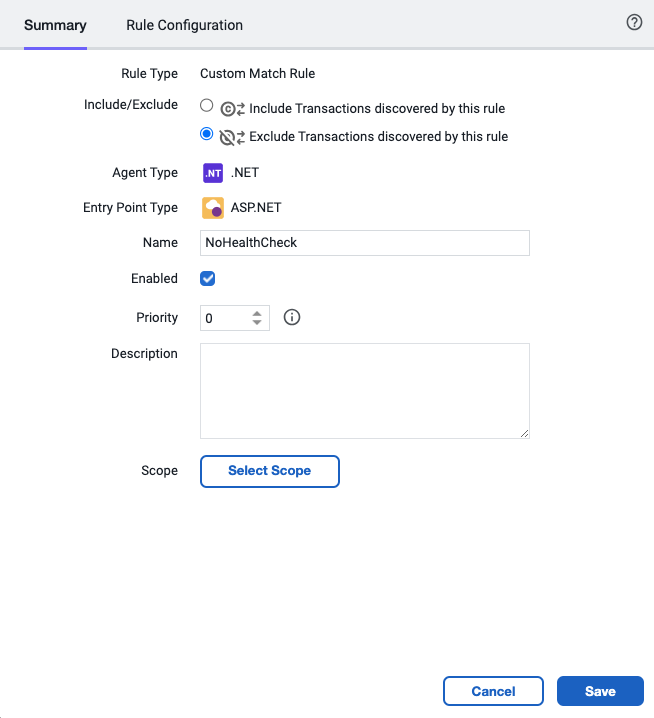Click the Priority info icon

point(292,317)
